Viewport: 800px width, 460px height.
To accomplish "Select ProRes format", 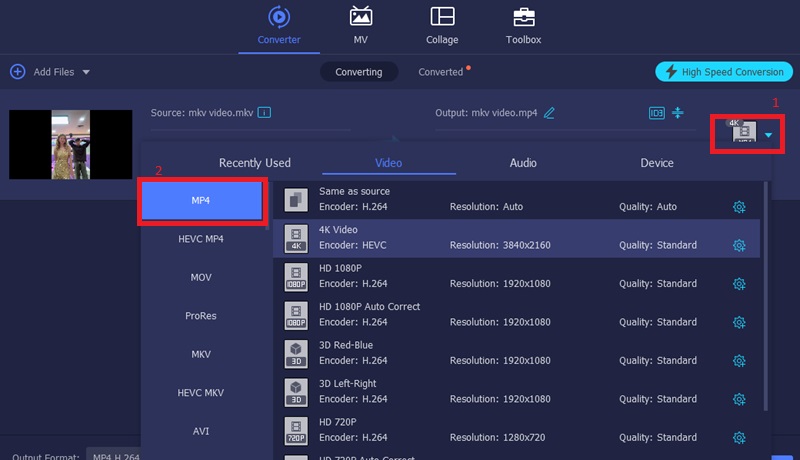I will pos(201,316).
